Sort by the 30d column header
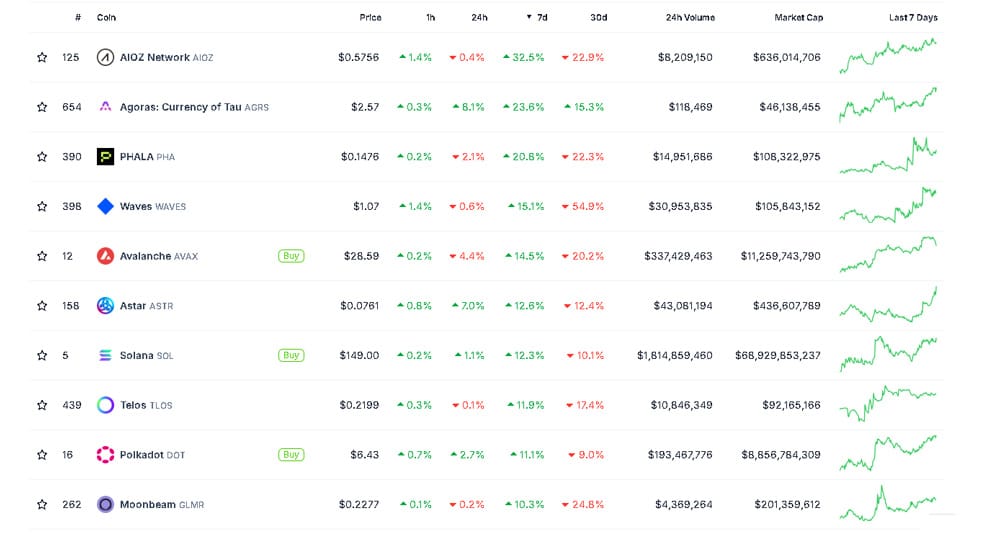Screen dimensions: 984x553 599,18
